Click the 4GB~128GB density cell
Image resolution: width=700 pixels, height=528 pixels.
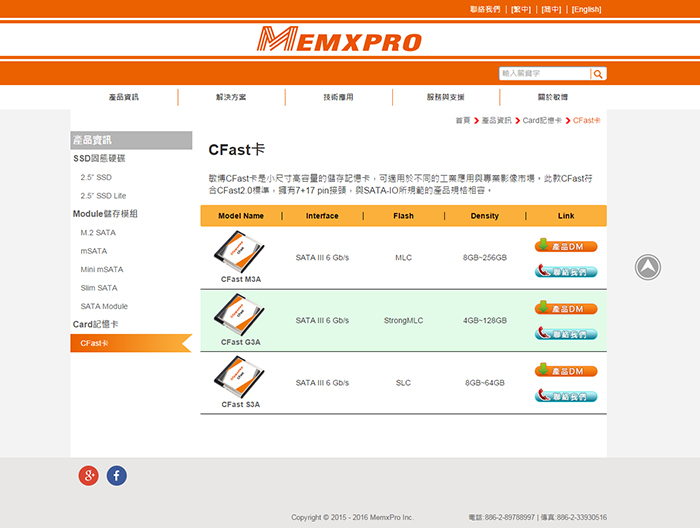pyautogui.click(x=484, y=320)
